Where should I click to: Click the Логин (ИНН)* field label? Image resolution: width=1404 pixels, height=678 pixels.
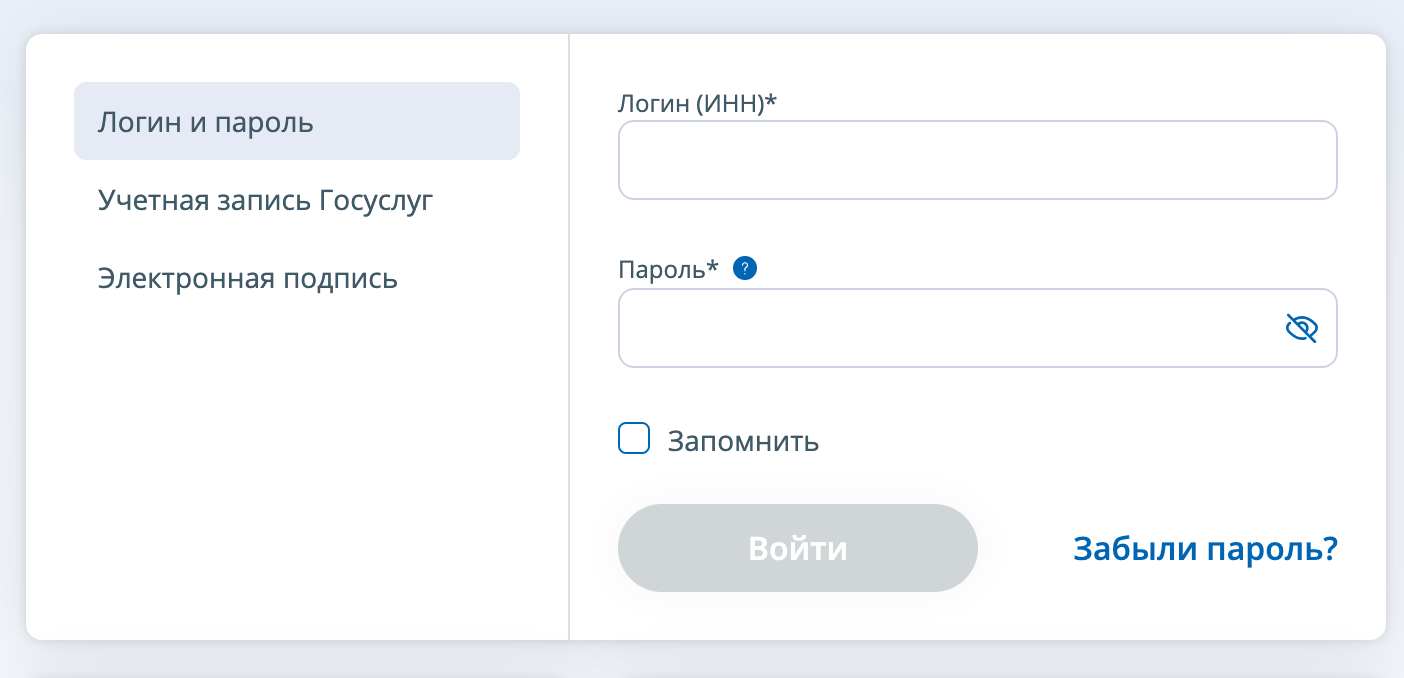coord(698,101)
